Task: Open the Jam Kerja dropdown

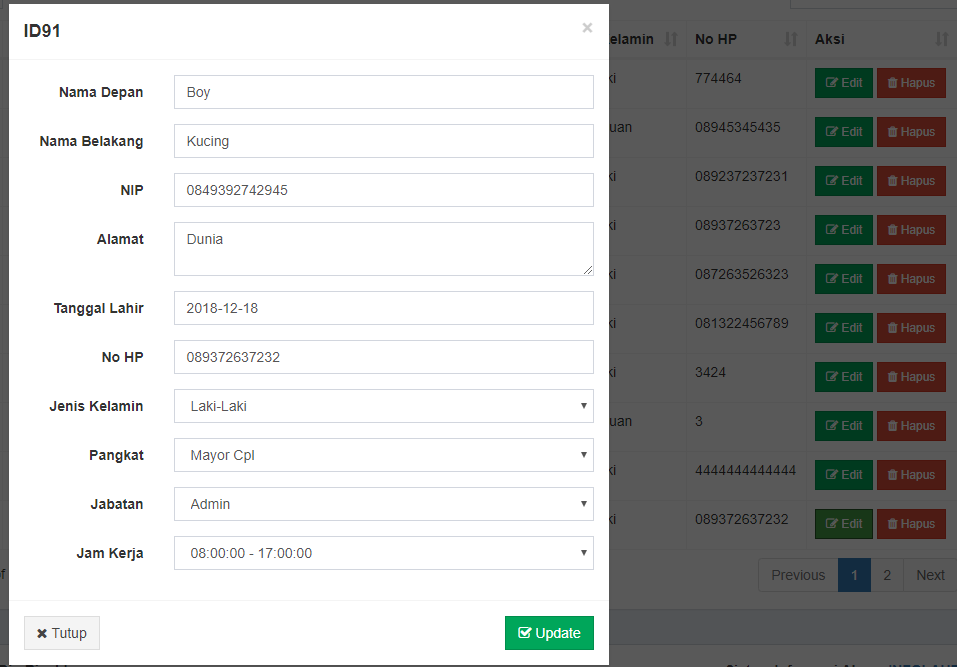Action: [383, 552]
